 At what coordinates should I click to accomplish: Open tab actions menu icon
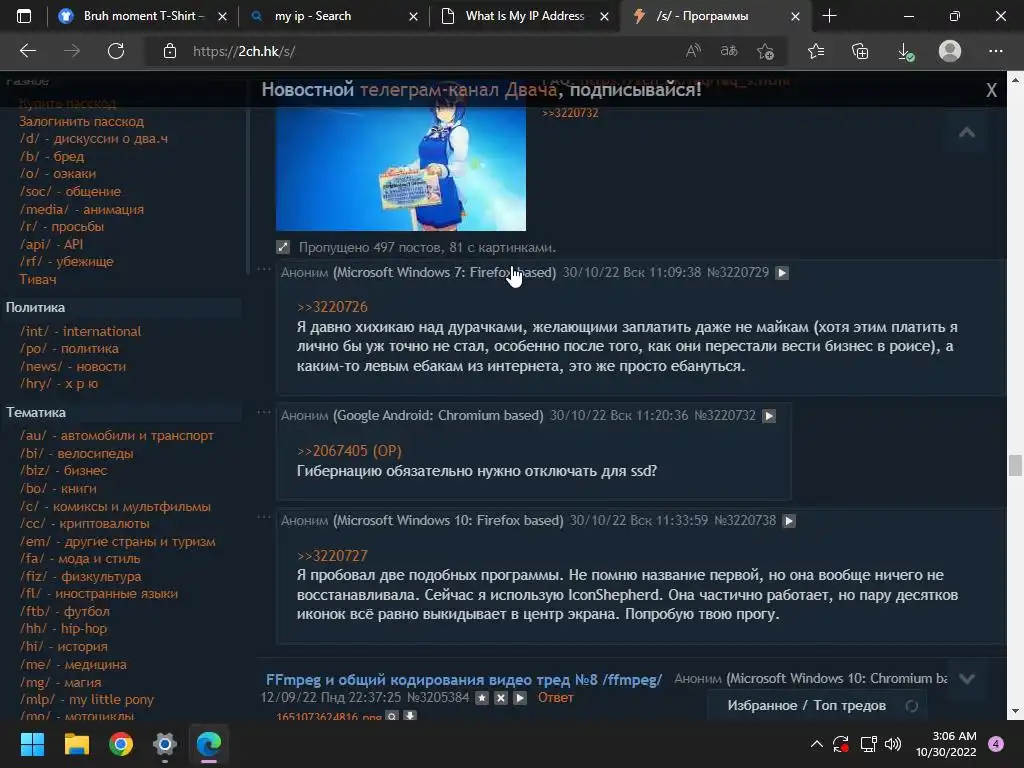click(x=24, y=16)
